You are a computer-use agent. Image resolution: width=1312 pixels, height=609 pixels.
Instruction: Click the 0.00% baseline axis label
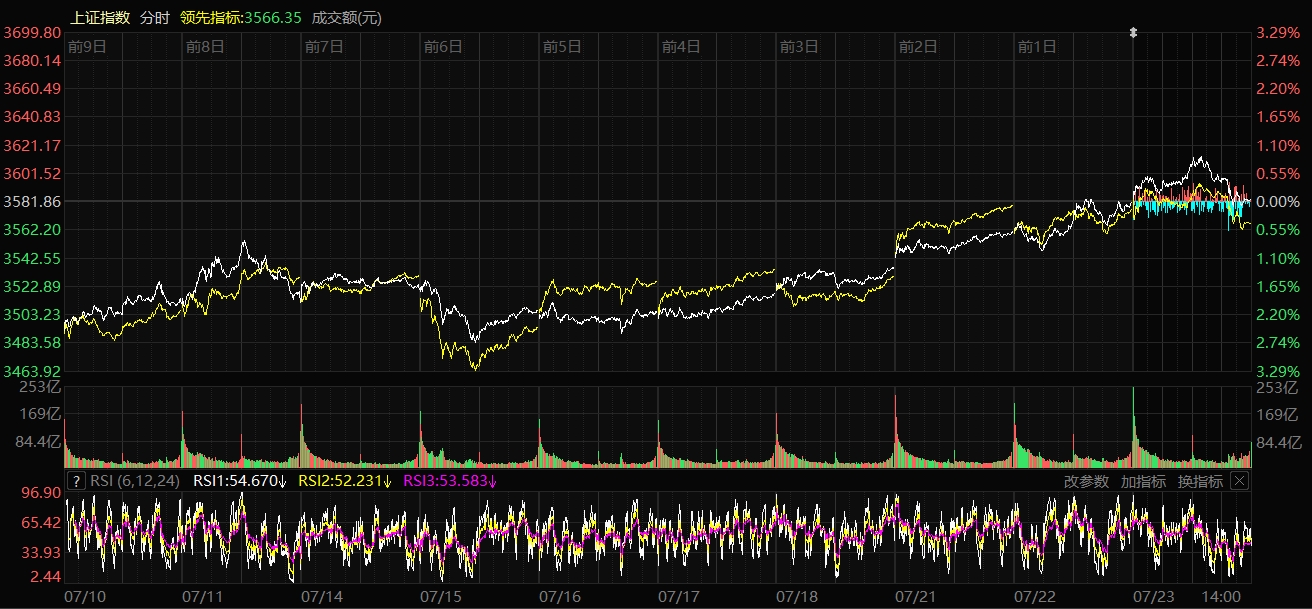tap(1277, 202)
